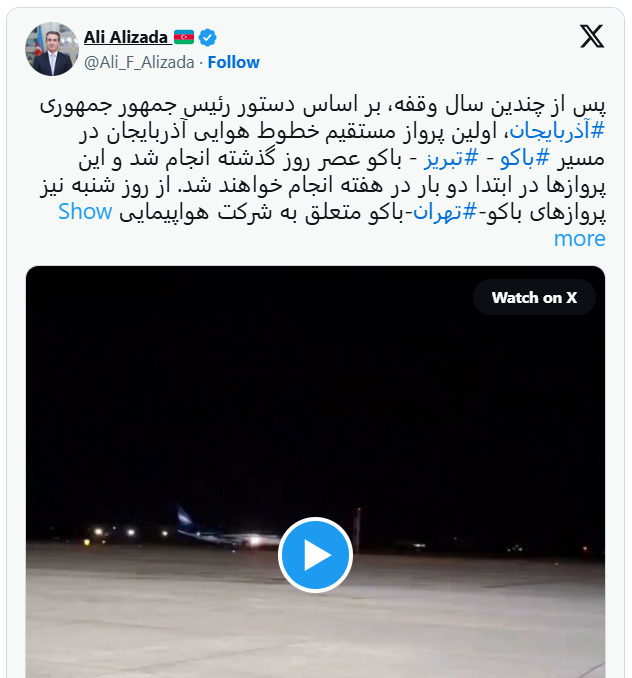Image resolution: width=632 pixels, height=678 pixels.
Task: Click the word "more" under tweet
Action: [579, 239]
